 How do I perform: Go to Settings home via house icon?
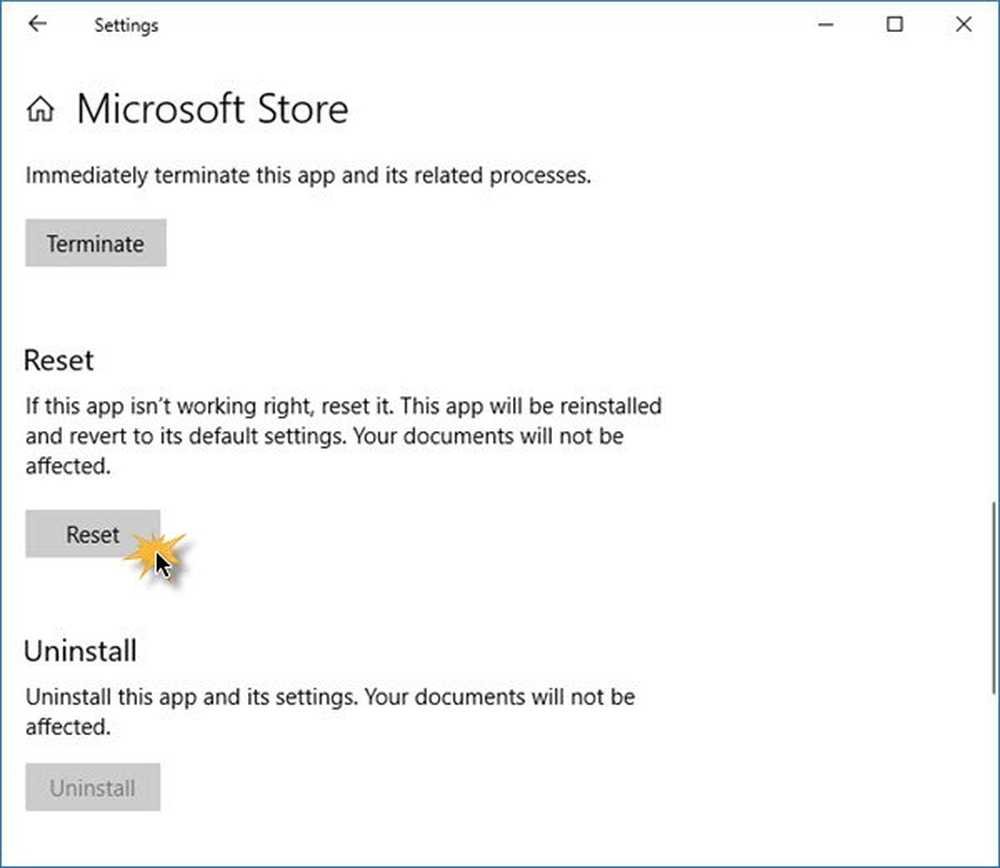pos(40,110)
